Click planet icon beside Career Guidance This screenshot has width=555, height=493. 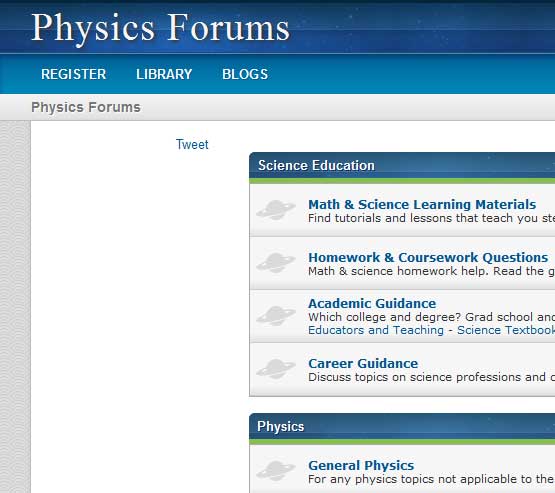[x=276, y=369]
